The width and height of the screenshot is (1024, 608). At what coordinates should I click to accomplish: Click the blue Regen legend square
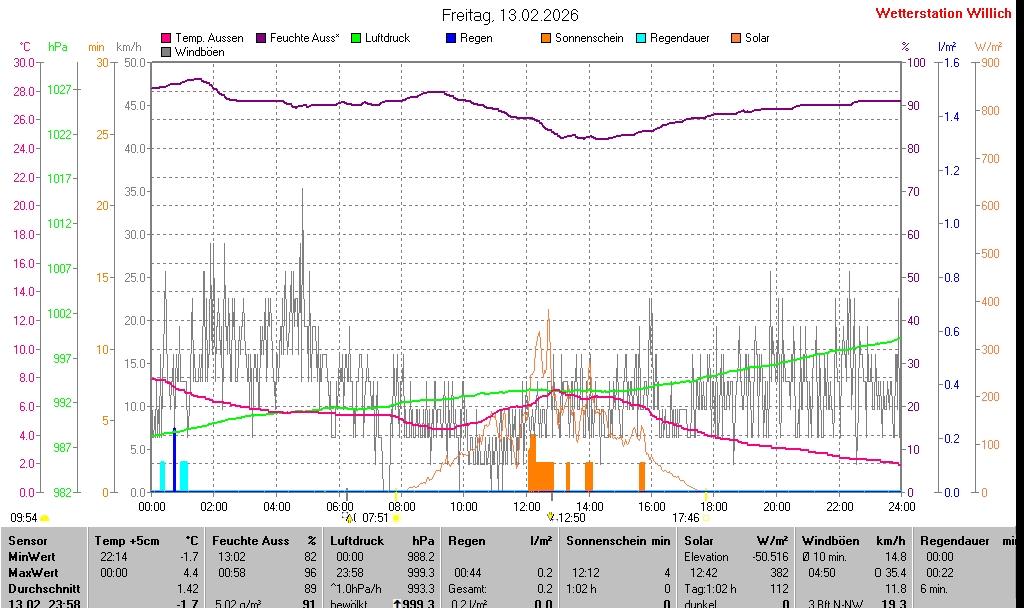pos(451,38)
